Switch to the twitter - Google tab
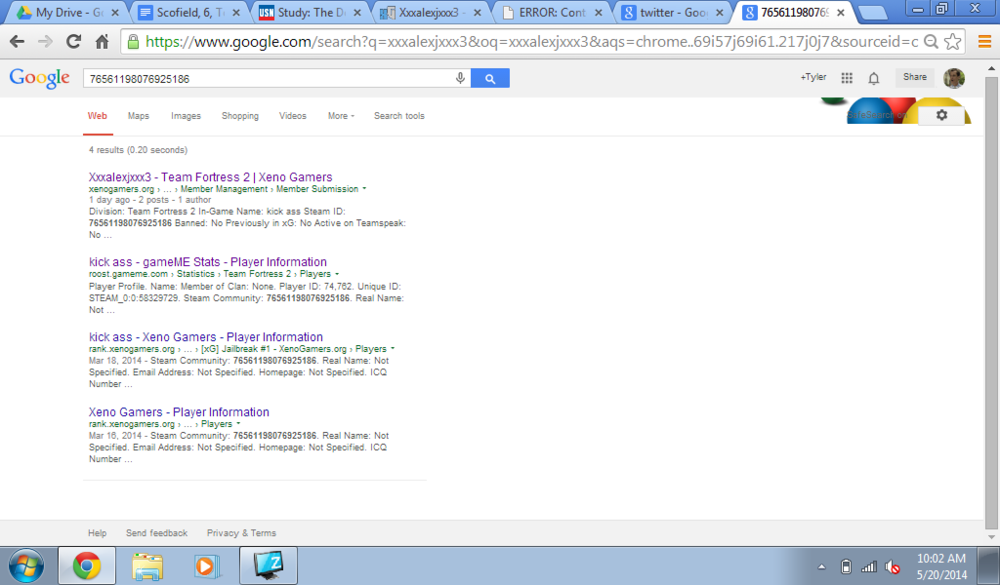This screenshot has height=585, width=1000. tap(673, 13)
